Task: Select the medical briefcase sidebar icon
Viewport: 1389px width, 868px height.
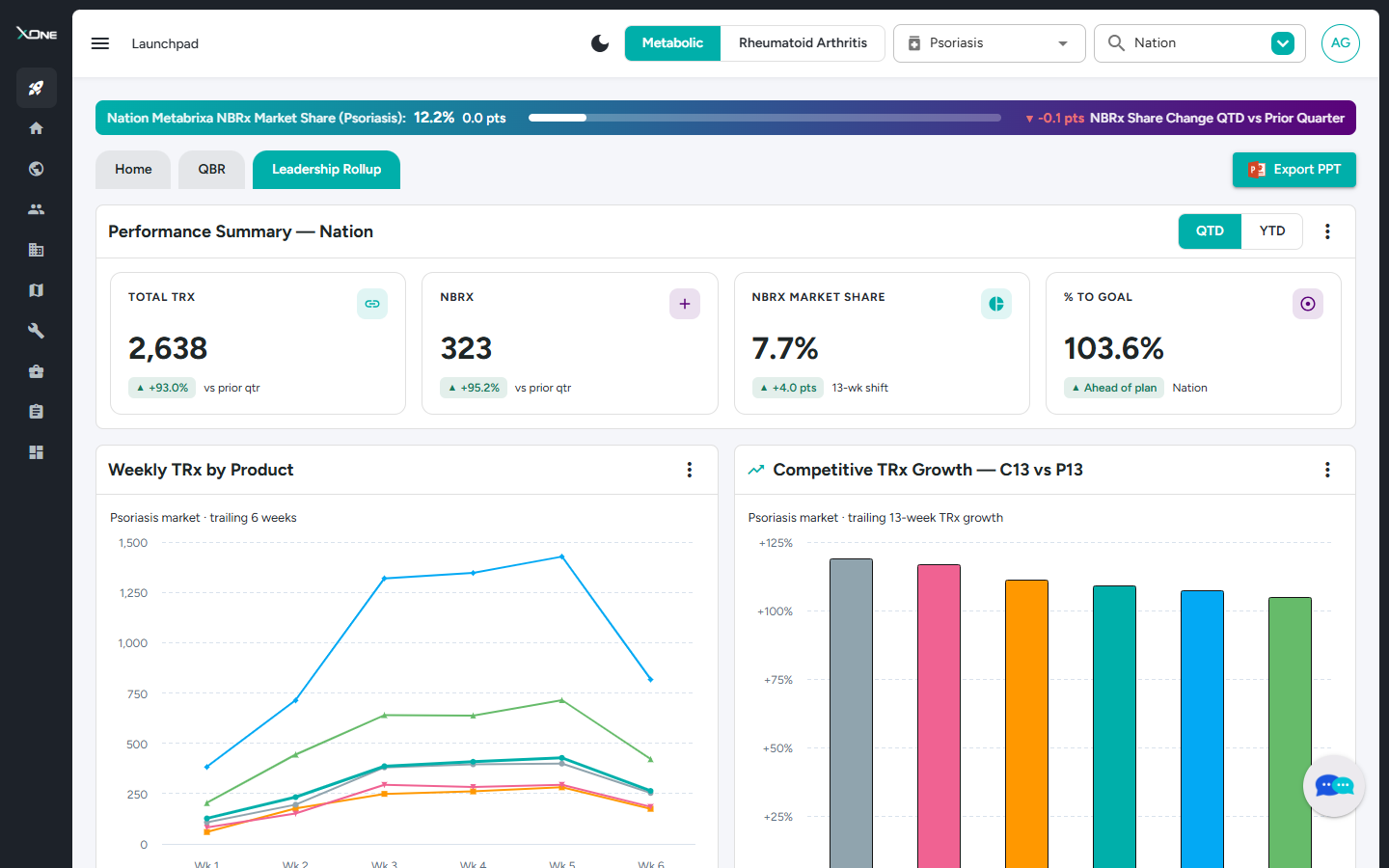Action: point(37,371)
